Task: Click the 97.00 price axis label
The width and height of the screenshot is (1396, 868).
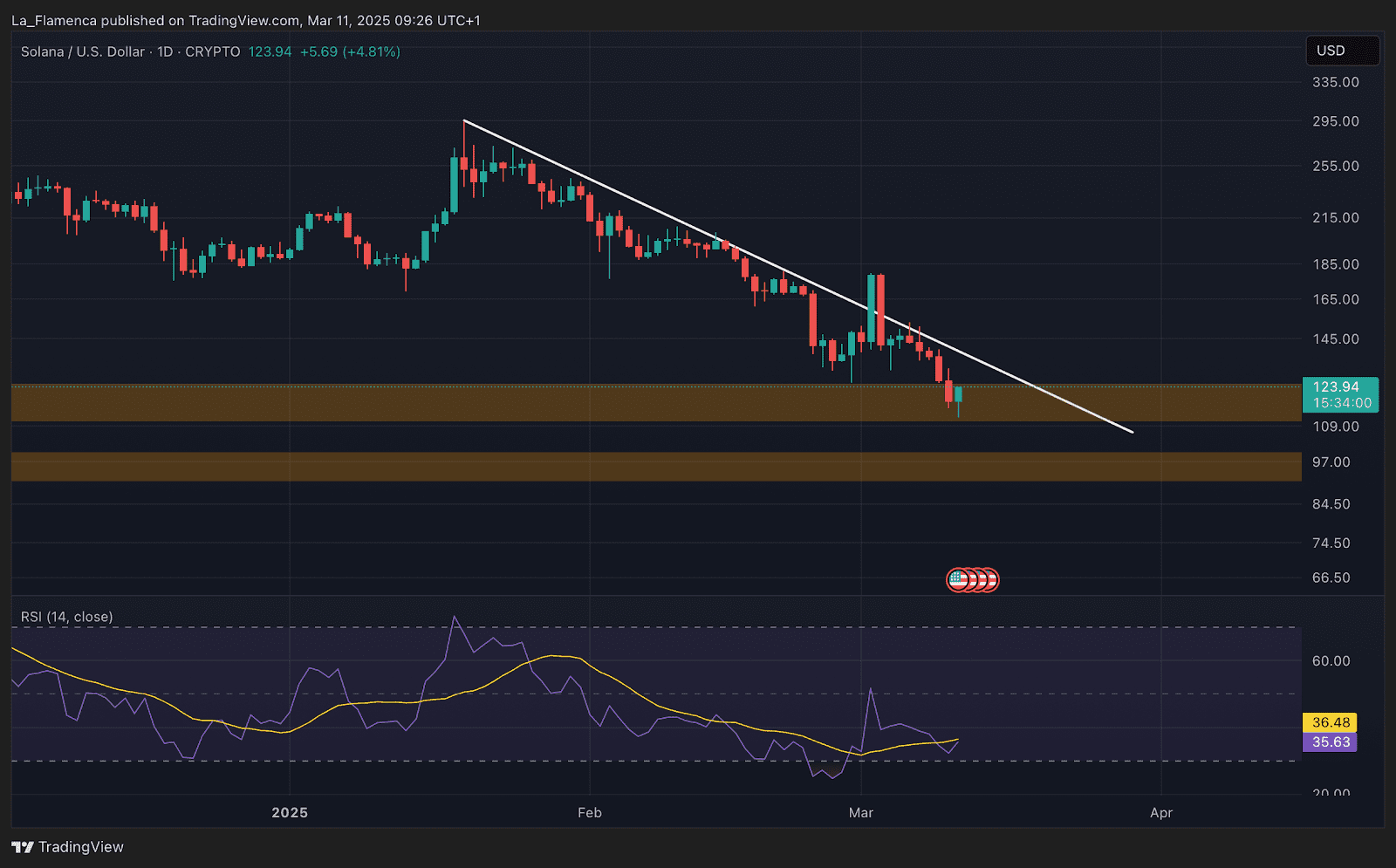Action: pyautogui.click(x=1331, y=462)
